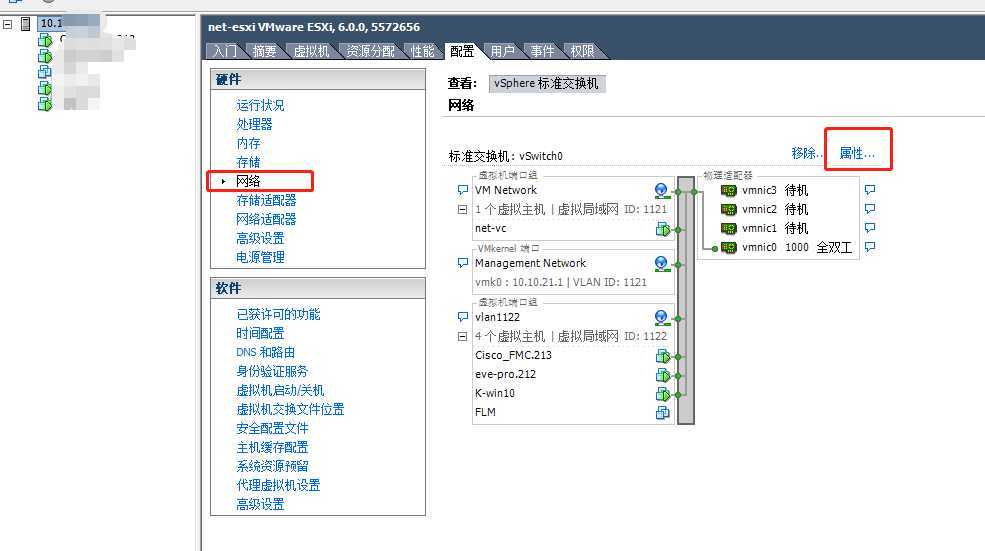Open 安全配置文件
985x551 pixels.
point(272,428)
